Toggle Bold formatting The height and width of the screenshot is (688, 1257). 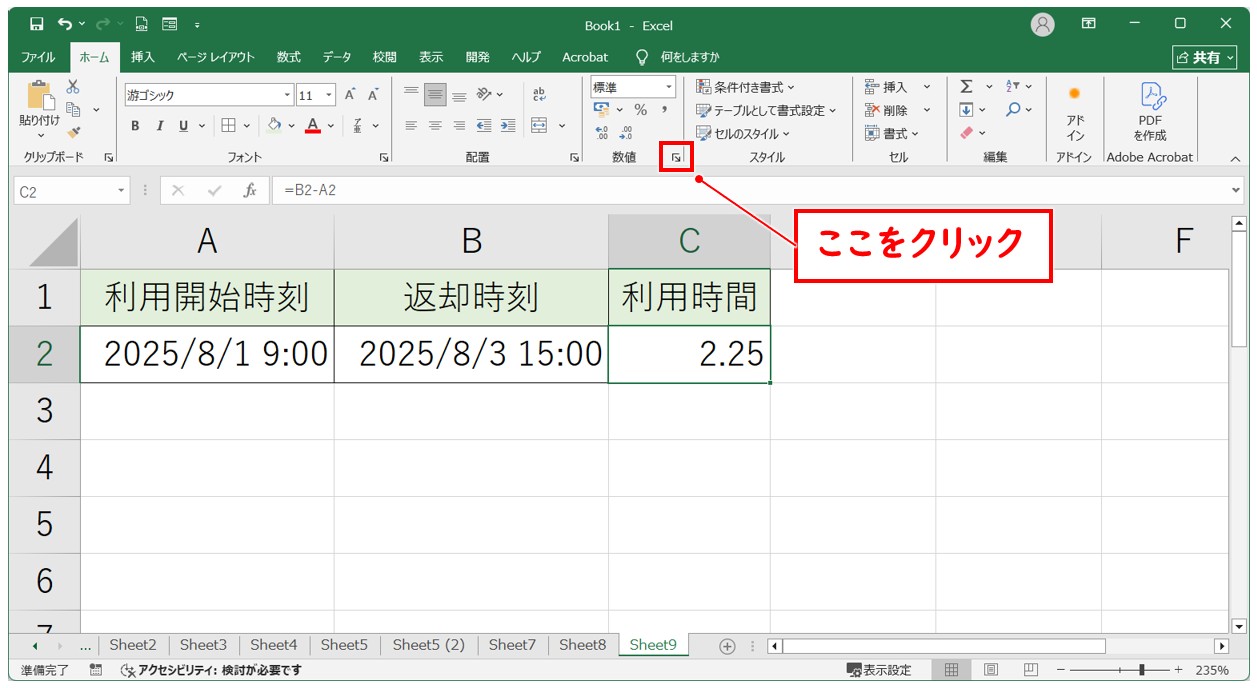[135, 125]
